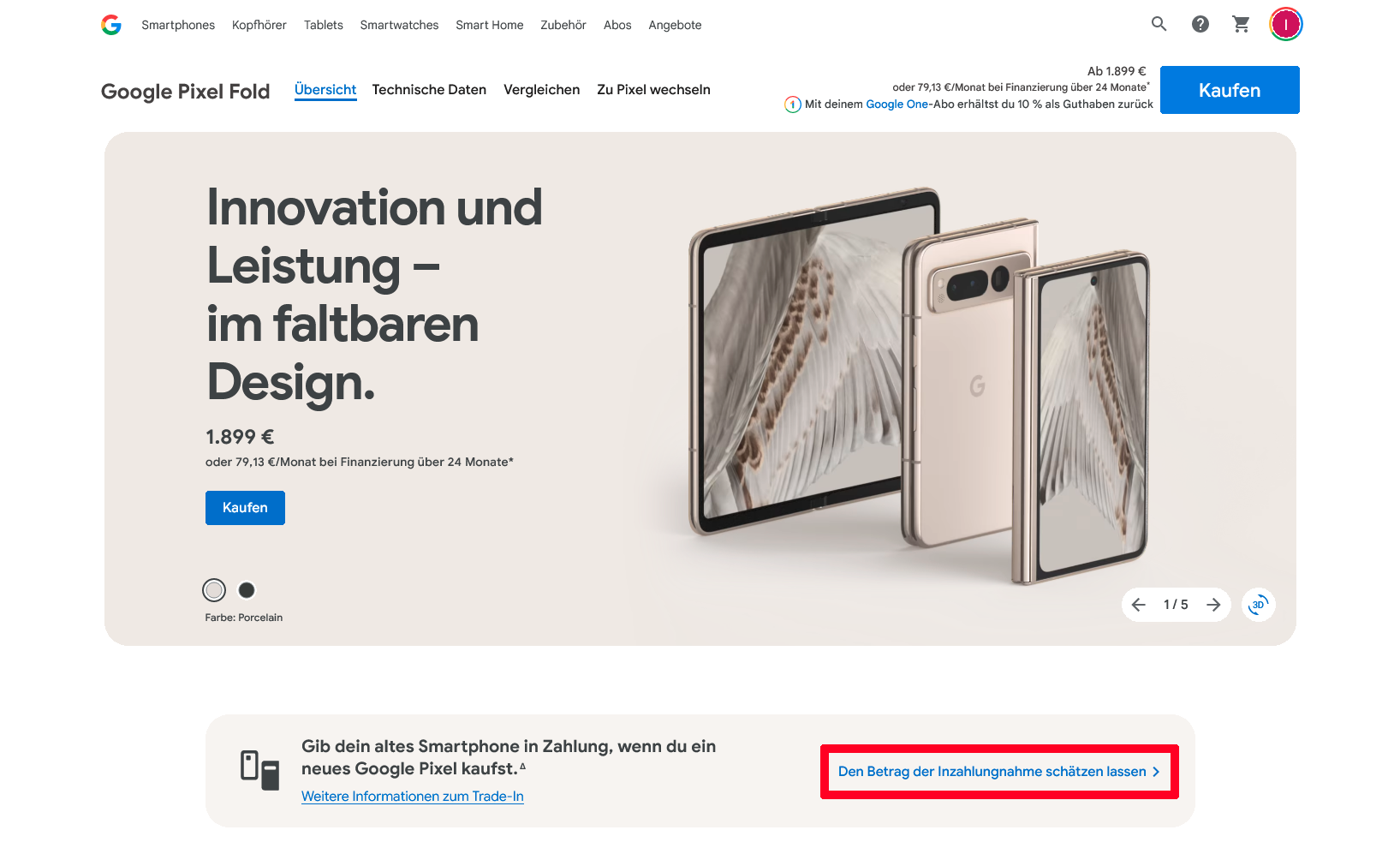Show the next carousel image arrow

coord(1213,605)
